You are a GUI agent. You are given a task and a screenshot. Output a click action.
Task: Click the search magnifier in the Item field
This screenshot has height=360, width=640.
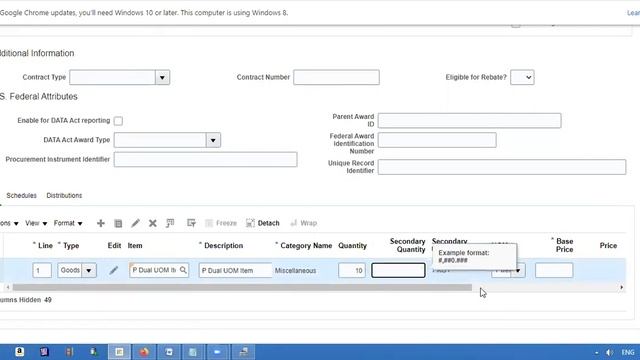pyautogui.click(x=183, y=270)
